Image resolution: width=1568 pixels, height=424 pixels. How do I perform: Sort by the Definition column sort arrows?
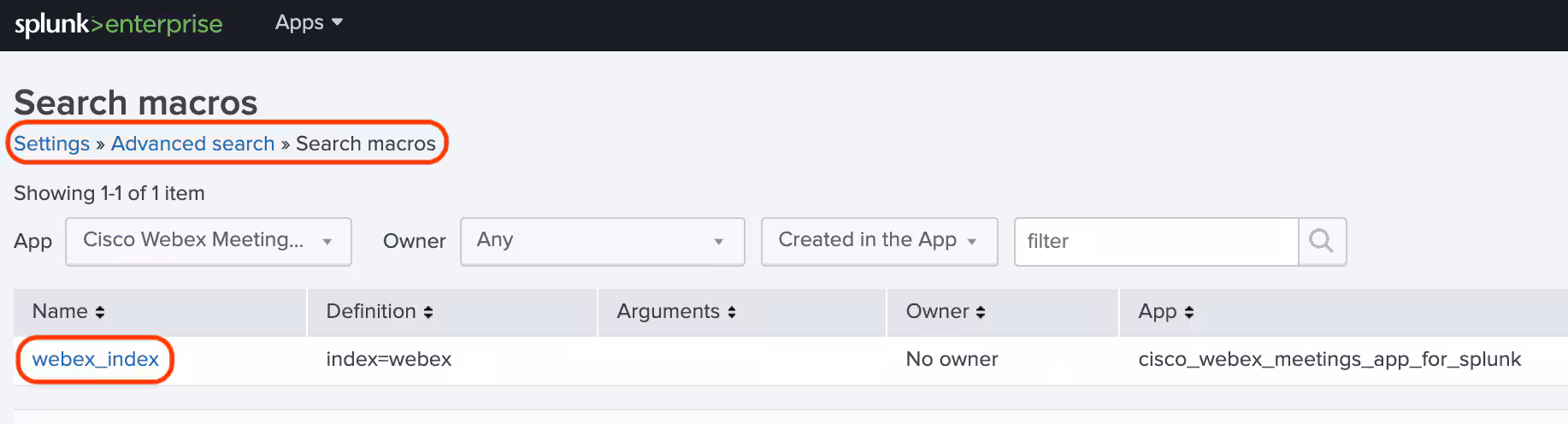tap(428, 313)
